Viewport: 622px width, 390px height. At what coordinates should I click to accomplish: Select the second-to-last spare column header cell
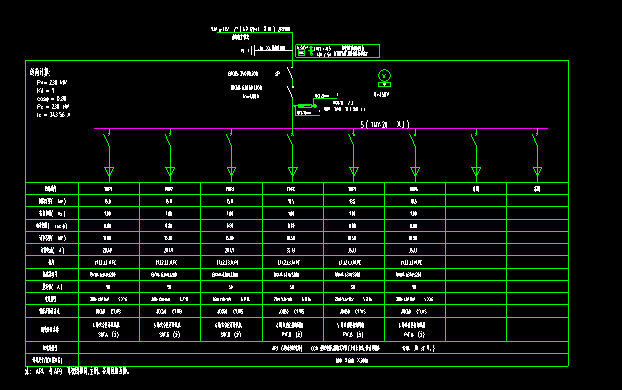pyautogui.click(x=476, y=189)
